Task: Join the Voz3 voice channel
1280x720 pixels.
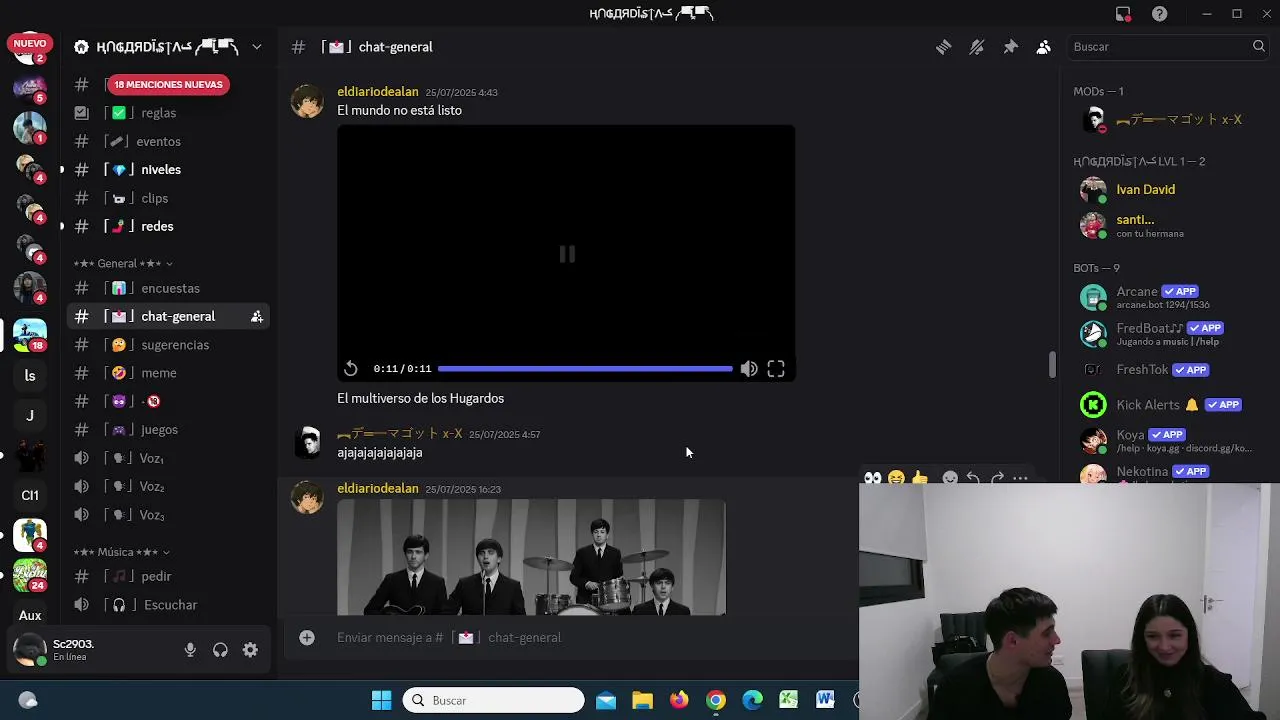Action: (x=168, y=514)
